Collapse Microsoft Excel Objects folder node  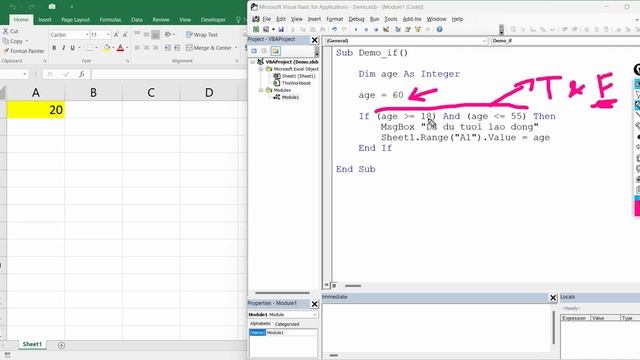point(261,69)
